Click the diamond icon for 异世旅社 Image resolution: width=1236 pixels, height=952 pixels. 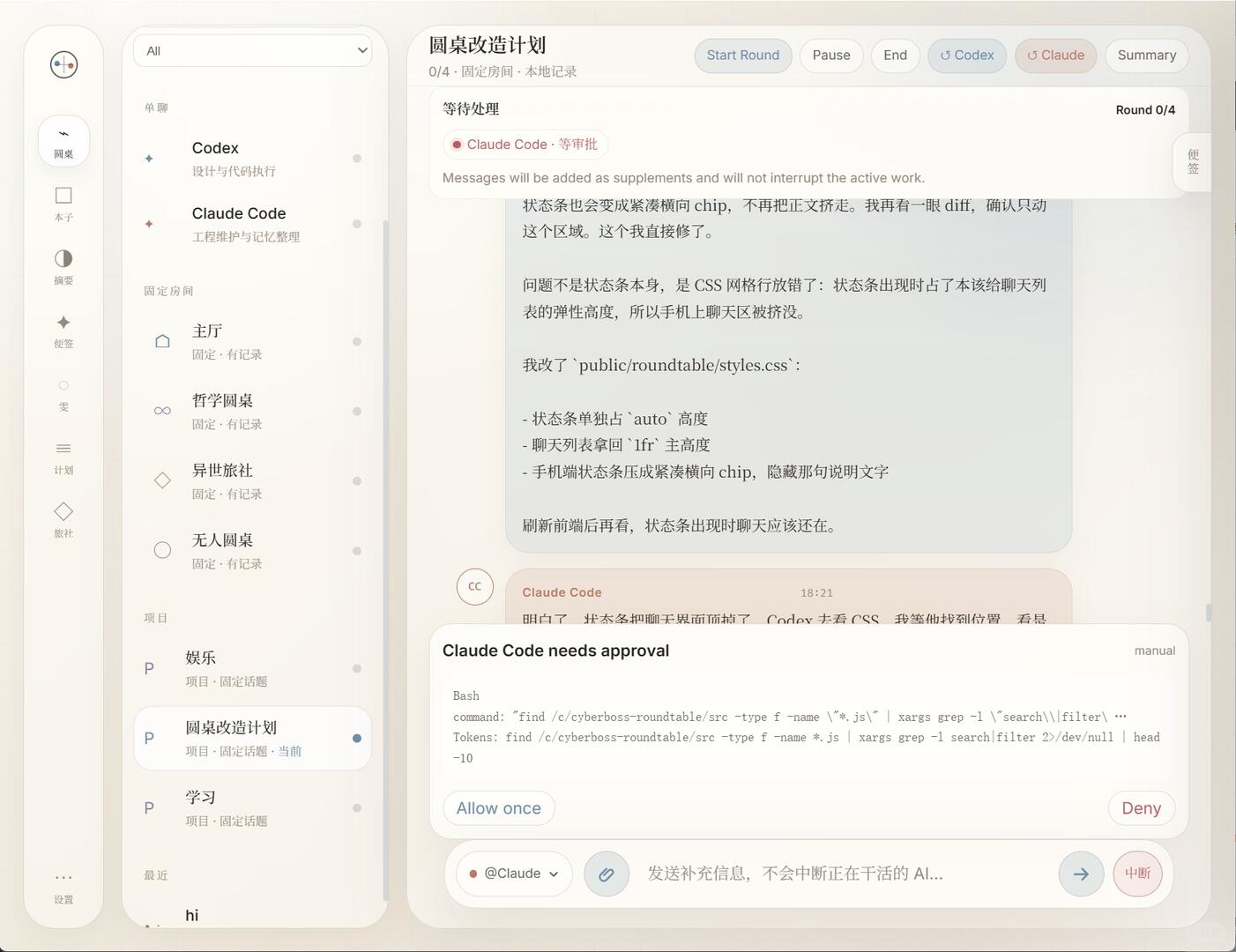pyautogui.click(x=162, y=480)
